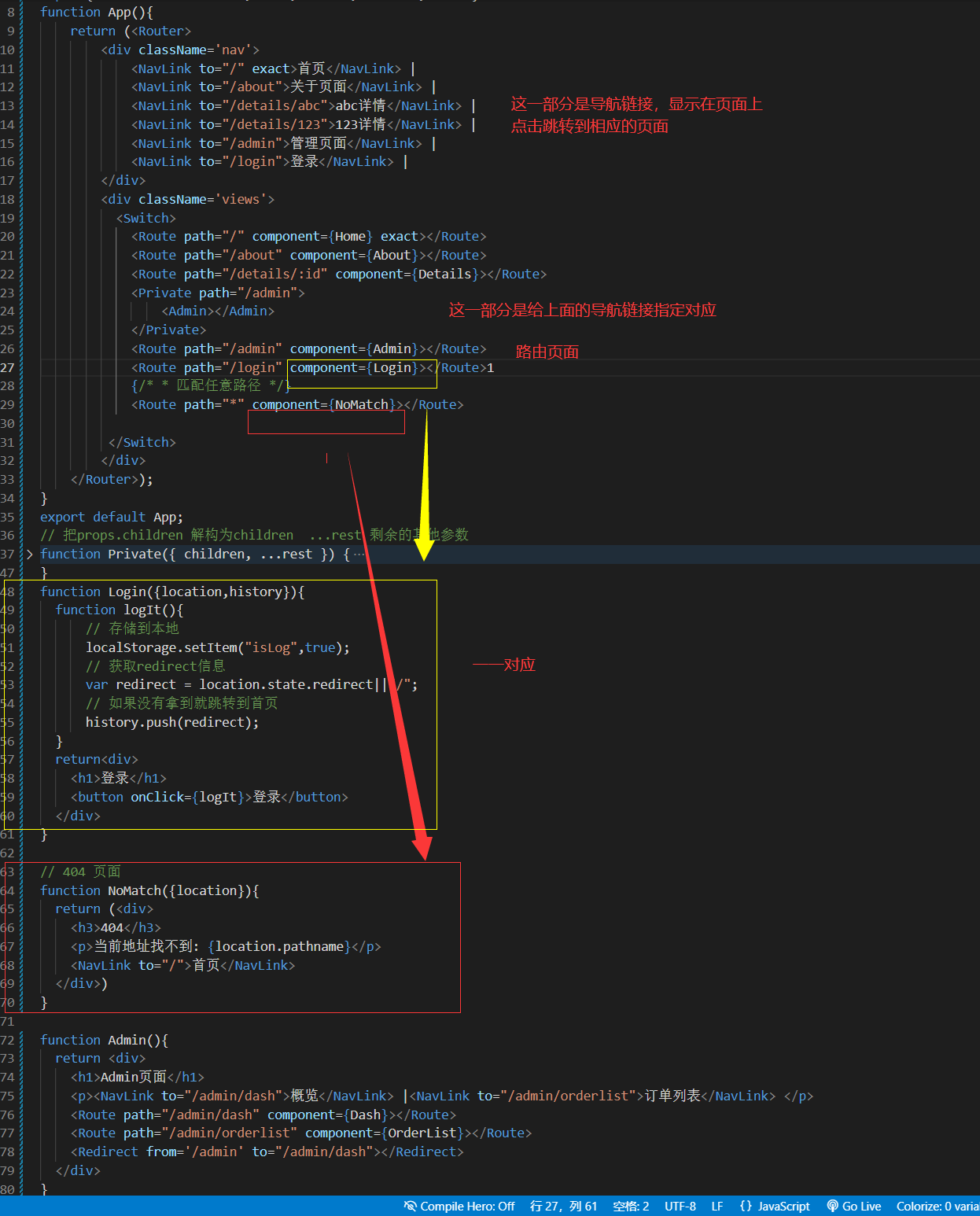This screenshot has height=1216, width=980.
Task: Place cursor on 'function App(){' text
Action: pos(97,12)
